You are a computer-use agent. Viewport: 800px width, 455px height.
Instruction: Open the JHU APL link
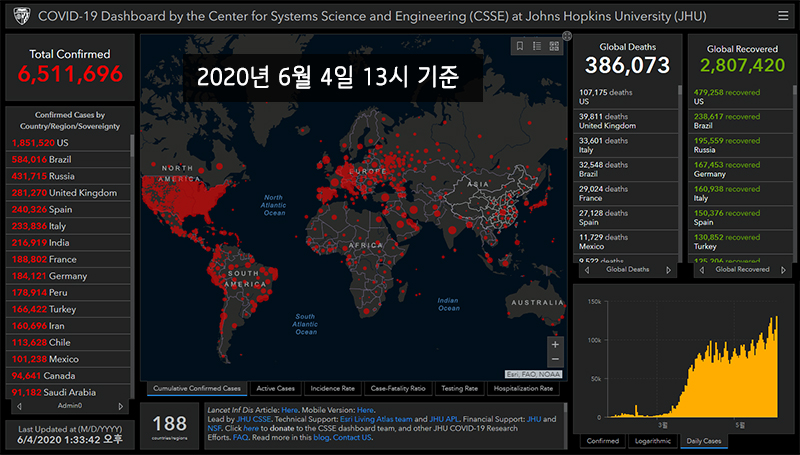pyautogui.click(x=444, y=419)
